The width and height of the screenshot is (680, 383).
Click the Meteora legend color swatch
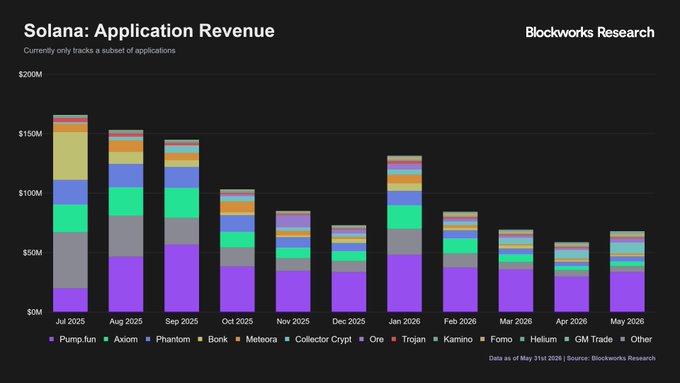238,339
